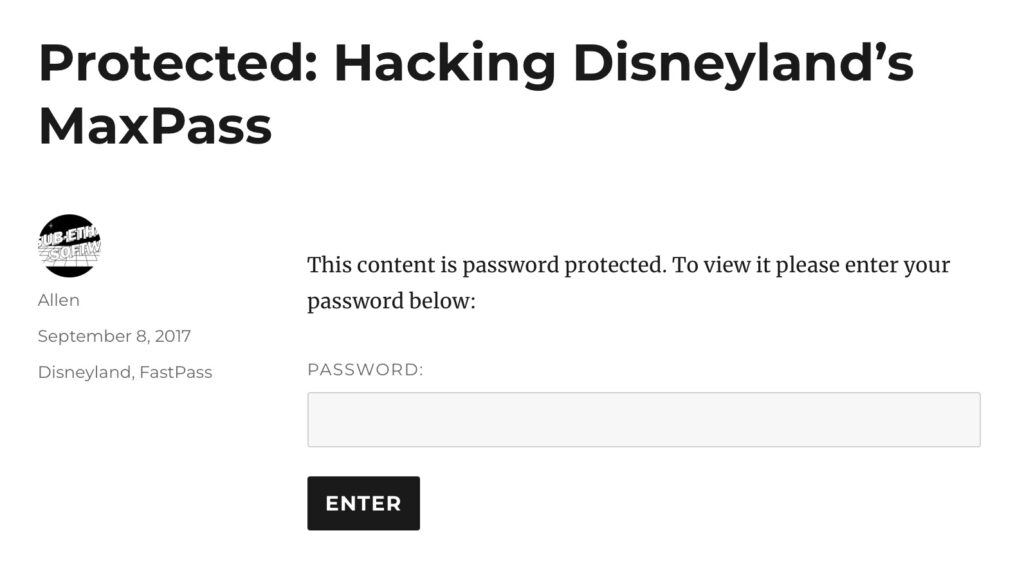Click the September 8, 2017 date link

tap(114, 336)
